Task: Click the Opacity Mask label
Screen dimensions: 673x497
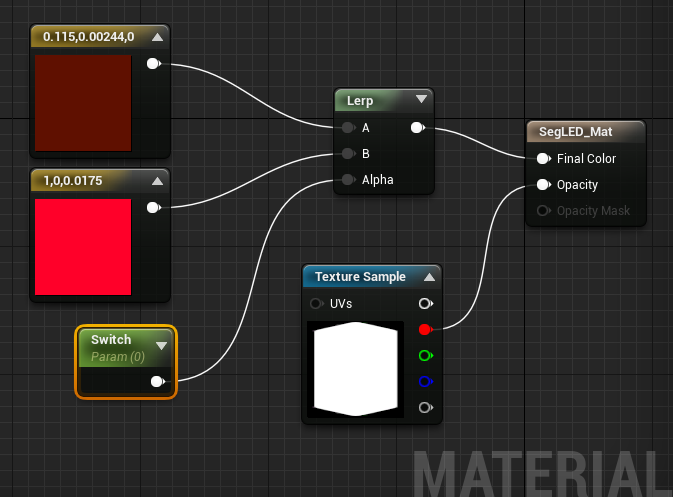Action: pyautogui.click(x=593, y=211)
